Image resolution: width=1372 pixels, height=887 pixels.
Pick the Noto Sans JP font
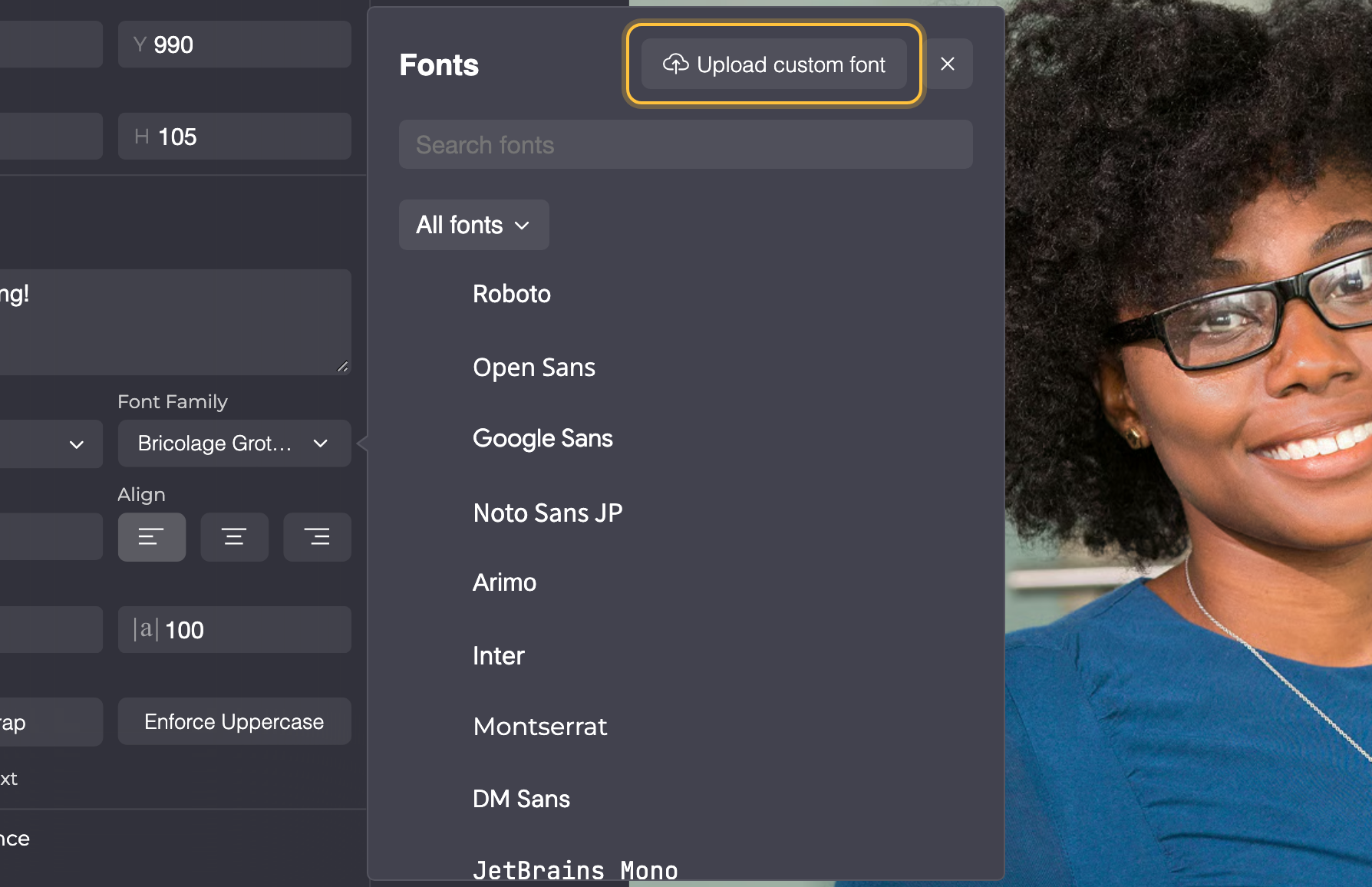click(548, 513)
